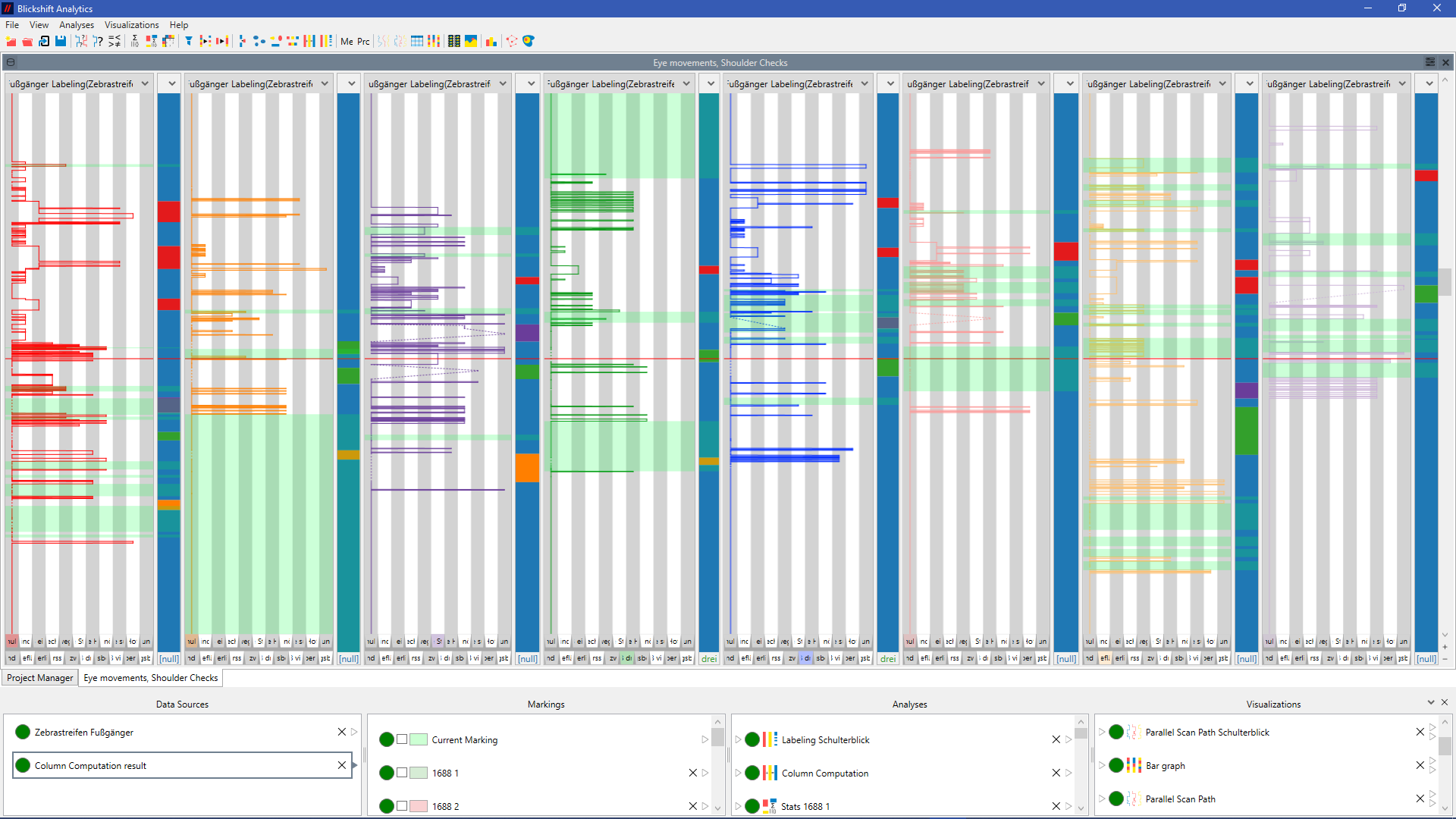Open the dropdown above the rightmost color bar
The height and width of the screenshot is (819, 1456).
pyautogui.click(x=1429, y=84)
